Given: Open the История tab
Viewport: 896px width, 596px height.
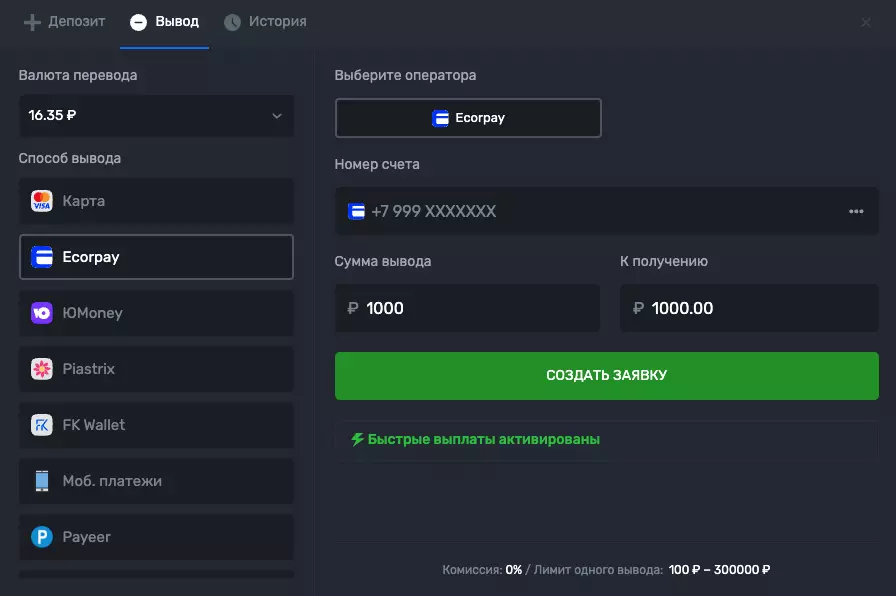Looking at the screenshot, I should point(265,21).
